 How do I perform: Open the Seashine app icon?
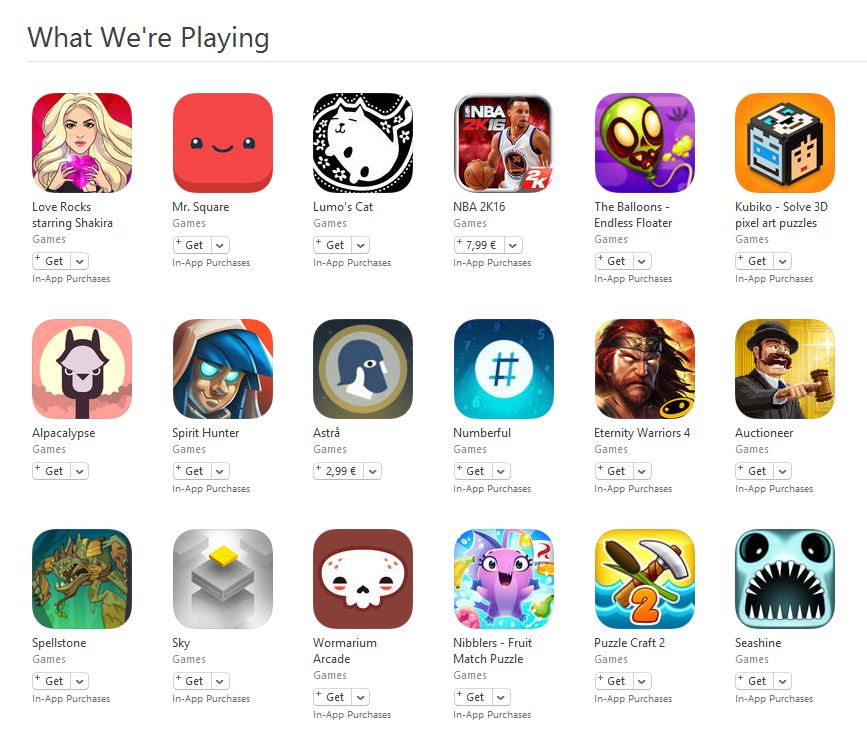(785, 579)
